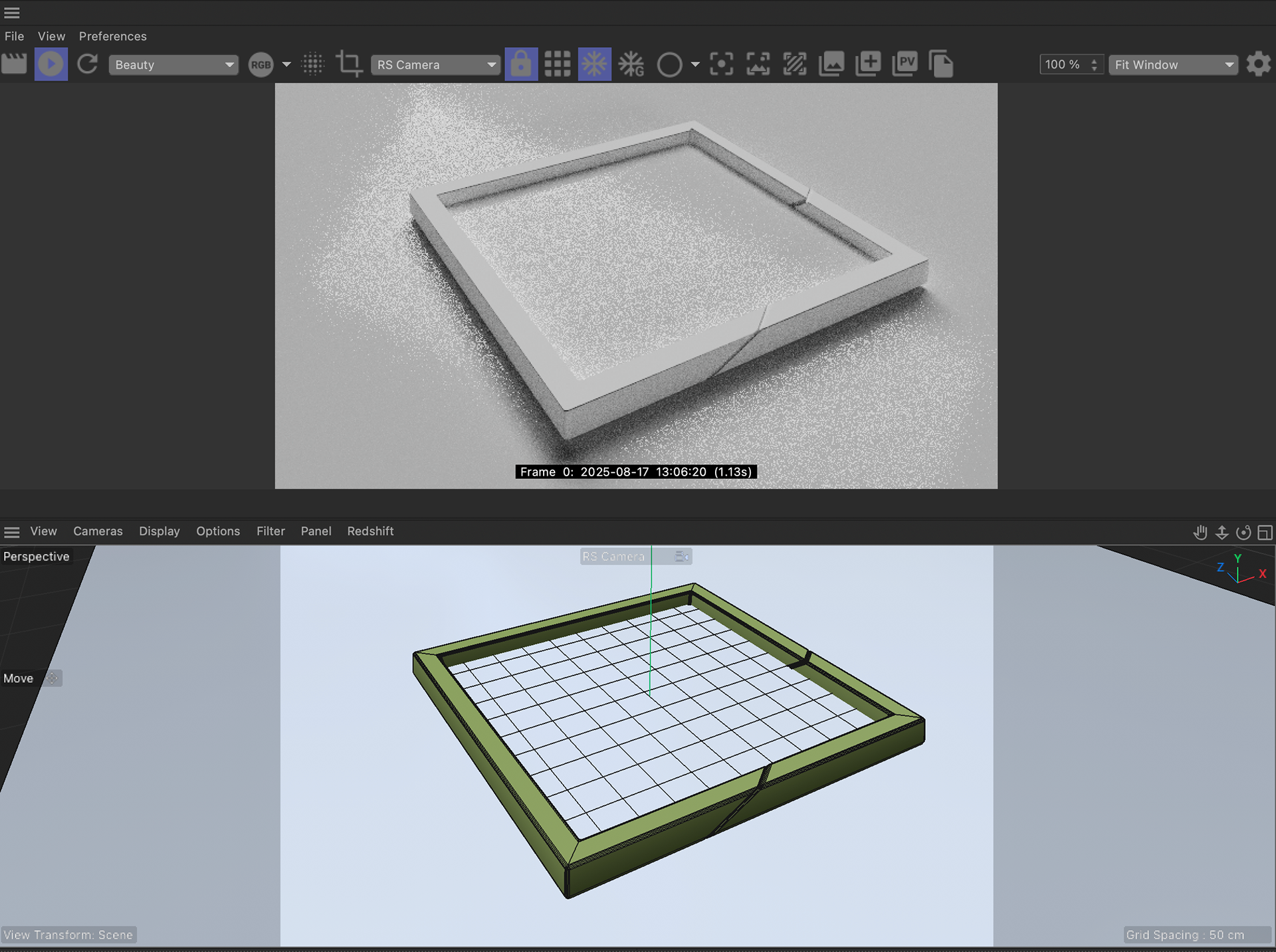Open the Preferences menu
Viewport: 1276px width, 952px height.
112,37
